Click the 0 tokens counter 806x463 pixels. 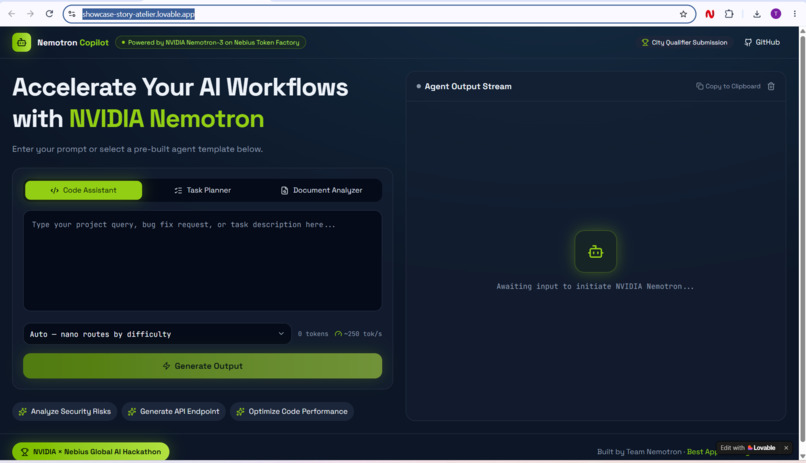coord(313,334)
